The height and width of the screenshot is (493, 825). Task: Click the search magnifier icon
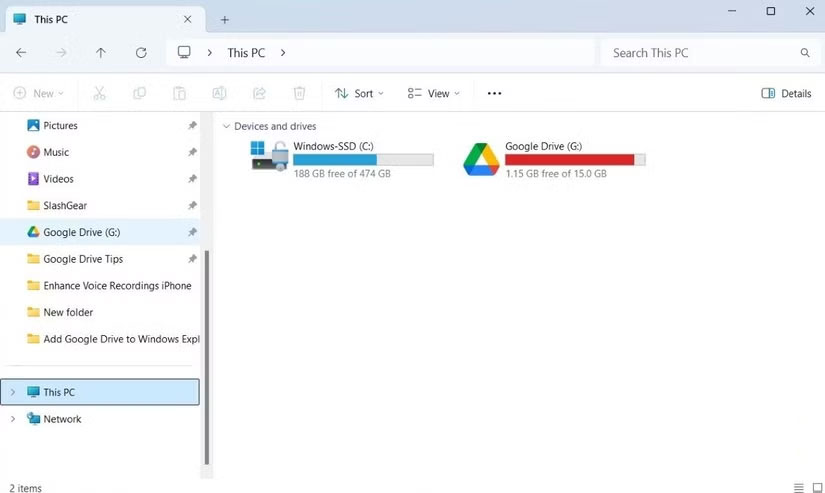[805, 53]
